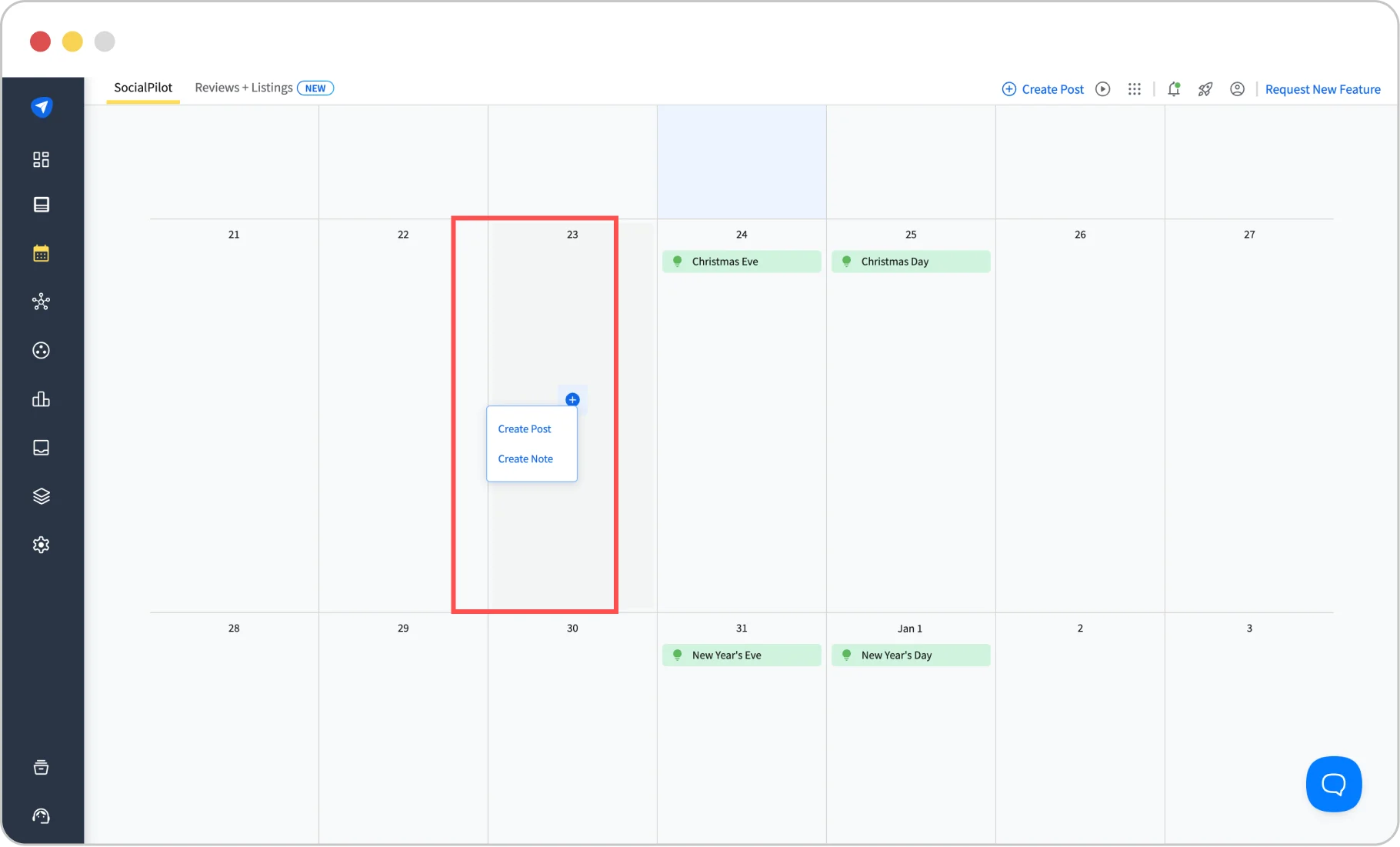Viewport: 1400px width, 847px height.
Task: Play the tutorial video icon in top bar
Action: 1102,89
